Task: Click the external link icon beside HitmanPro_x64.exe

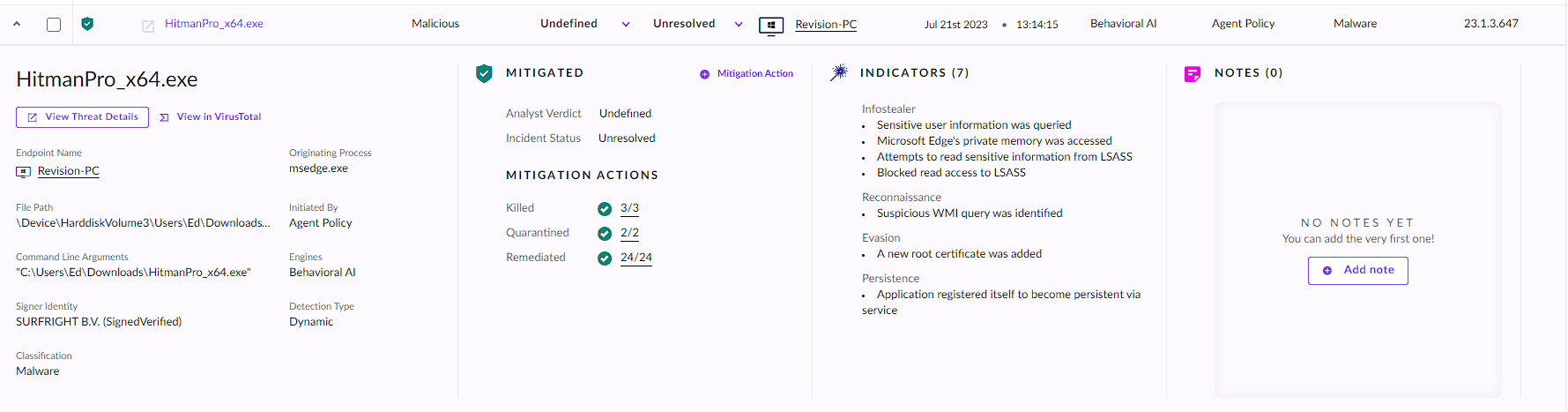Action: 148,26
